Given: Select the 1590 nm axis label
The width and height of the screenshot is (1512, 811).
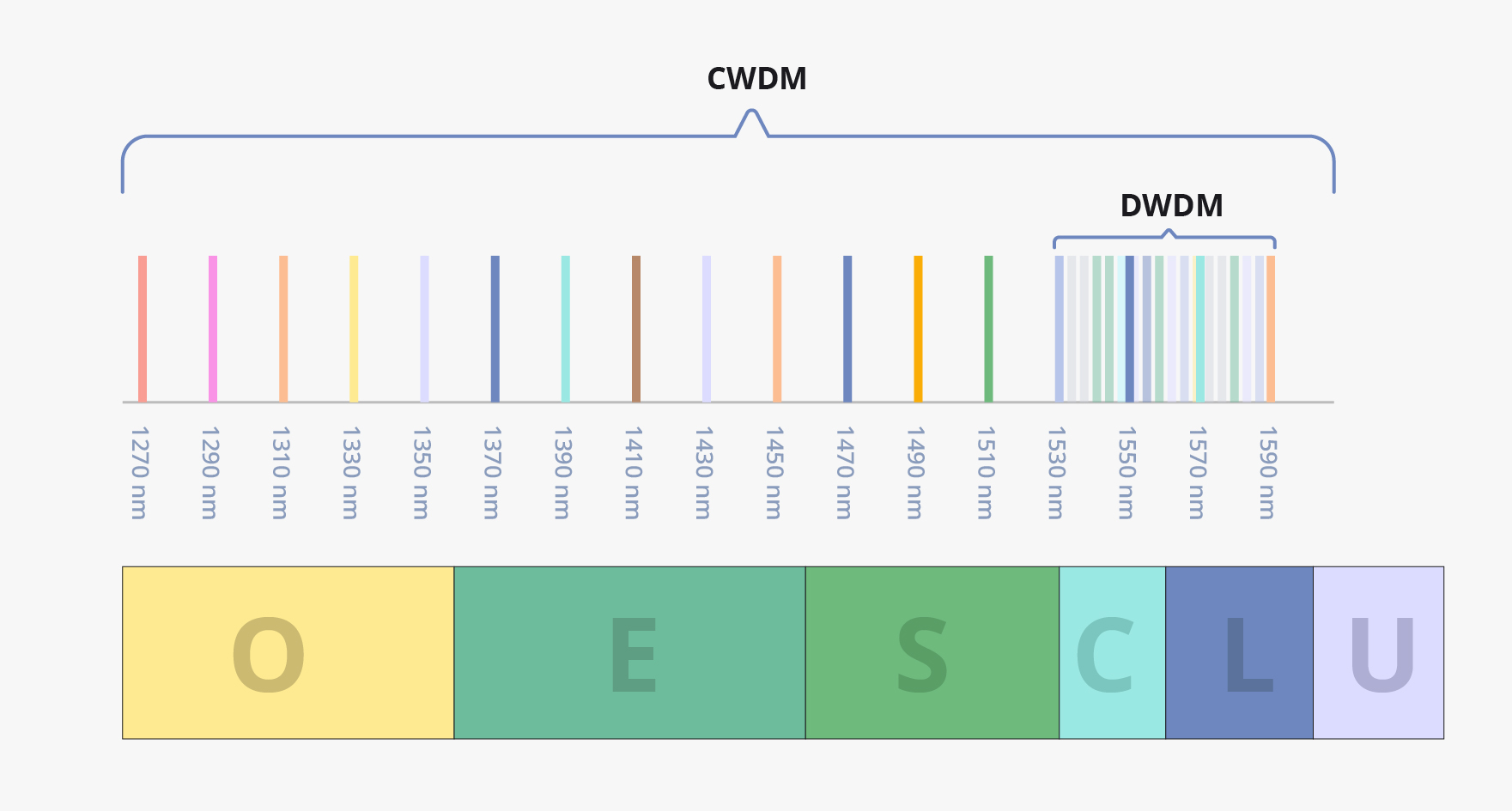Looking at the screenshot, I should 1267,472.
